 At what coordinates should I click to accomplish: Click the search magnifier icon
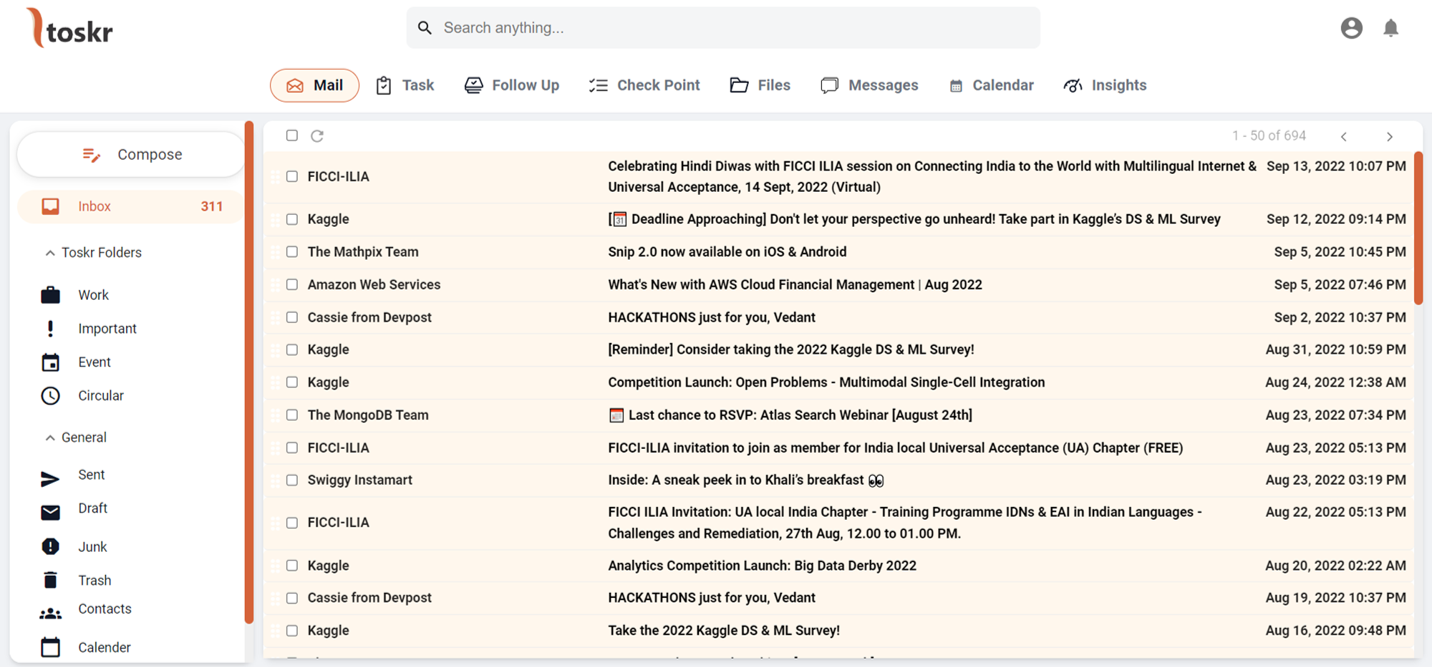425,28
